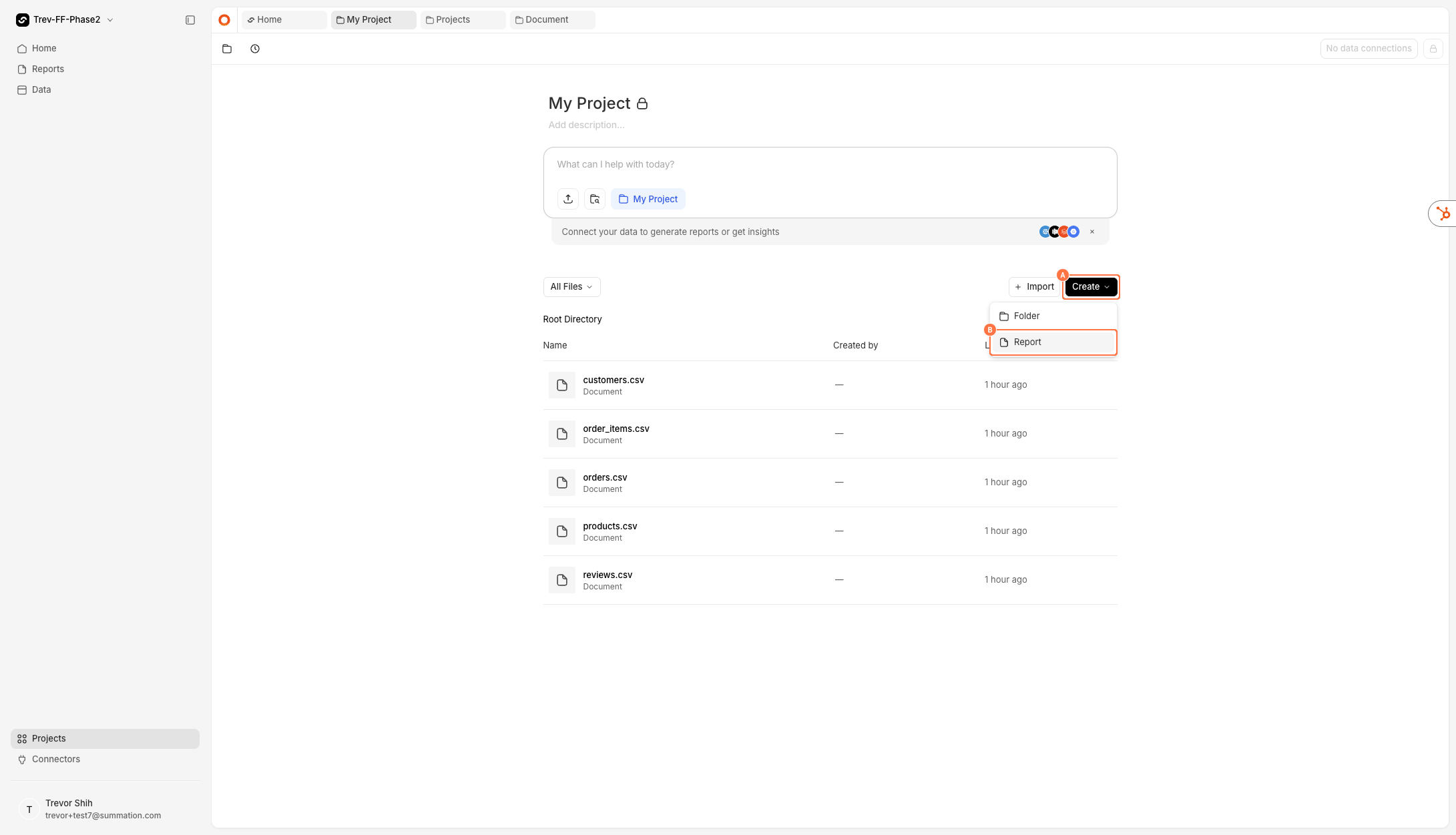Click trevor+test7@summation.com email
This screenshot has height=835, width=1456.
point(103,816)
